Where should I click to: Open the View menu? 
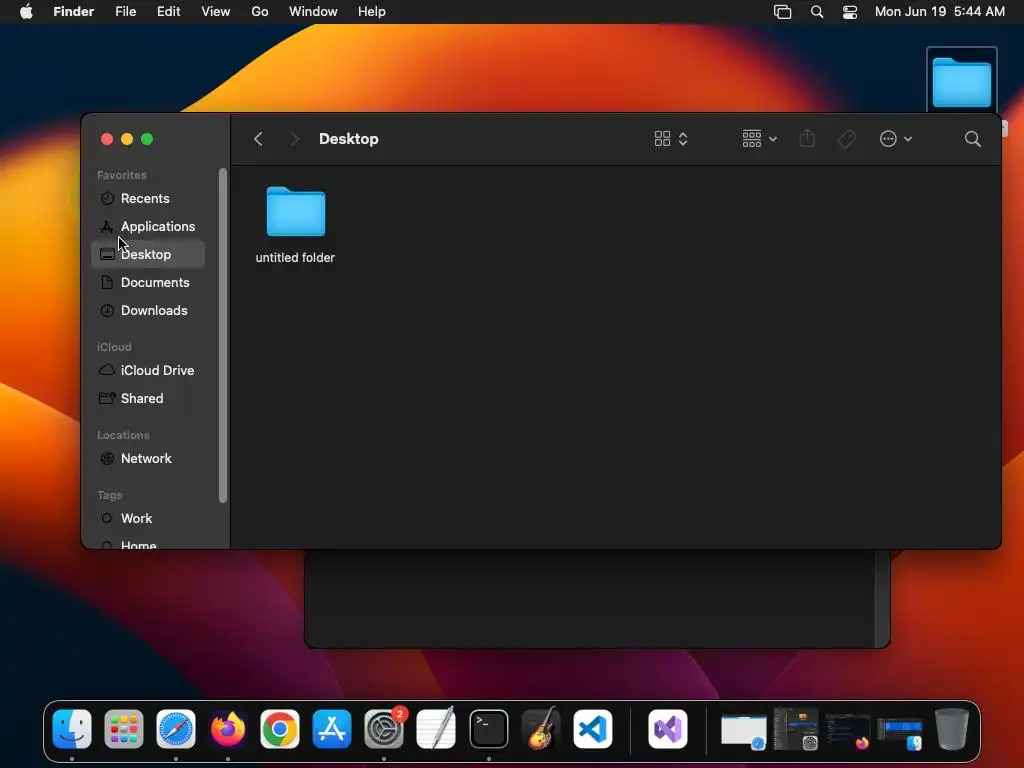[x=216, y=12]
